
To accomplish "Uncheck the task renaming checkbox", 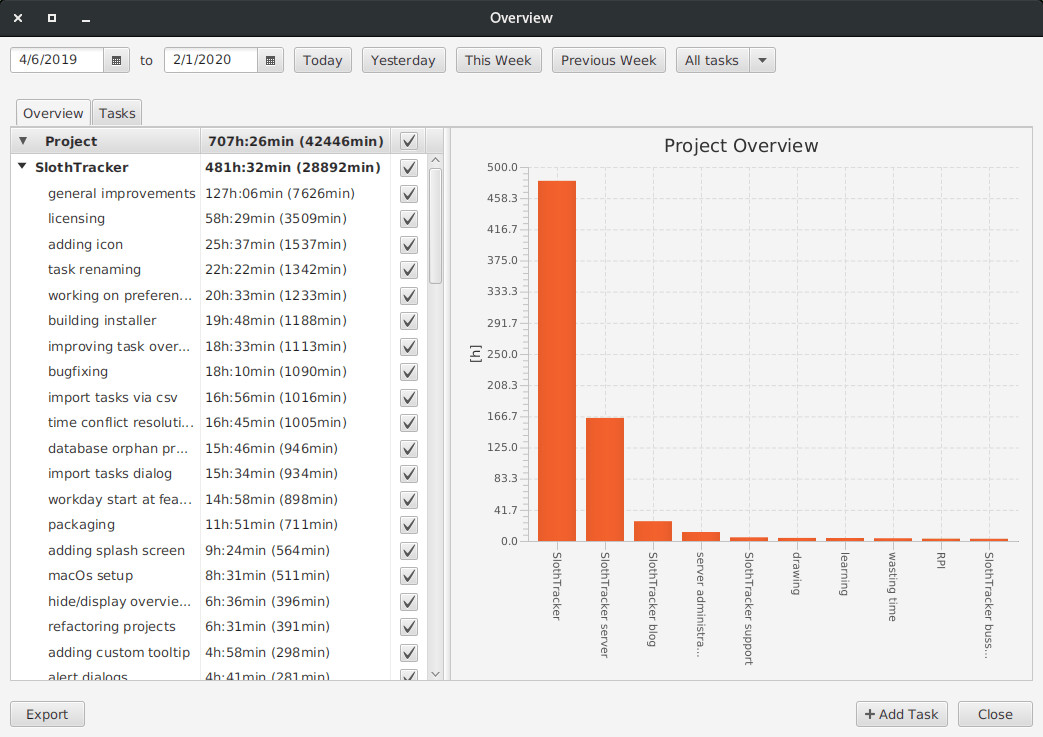I will click(x=409, y=270).
